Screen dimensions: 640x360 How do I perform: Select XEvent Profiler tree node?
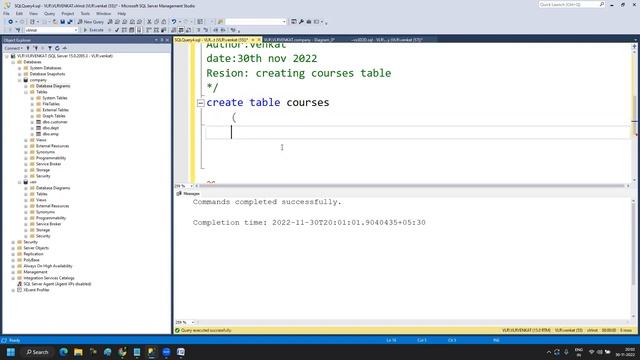tap(36, 290)
